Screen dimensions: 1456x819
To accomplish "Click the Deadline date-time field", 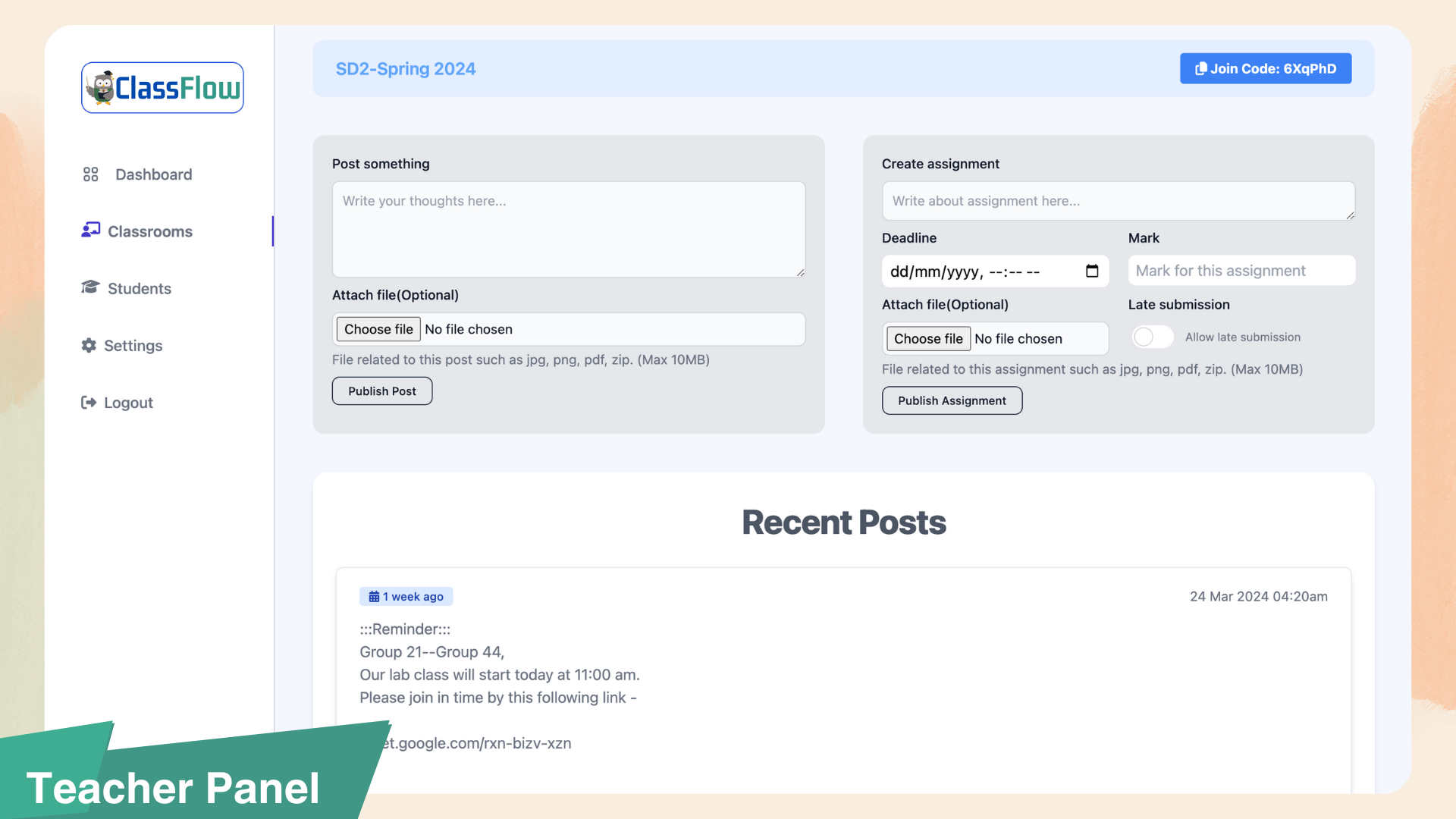I will tap(995, 271).
